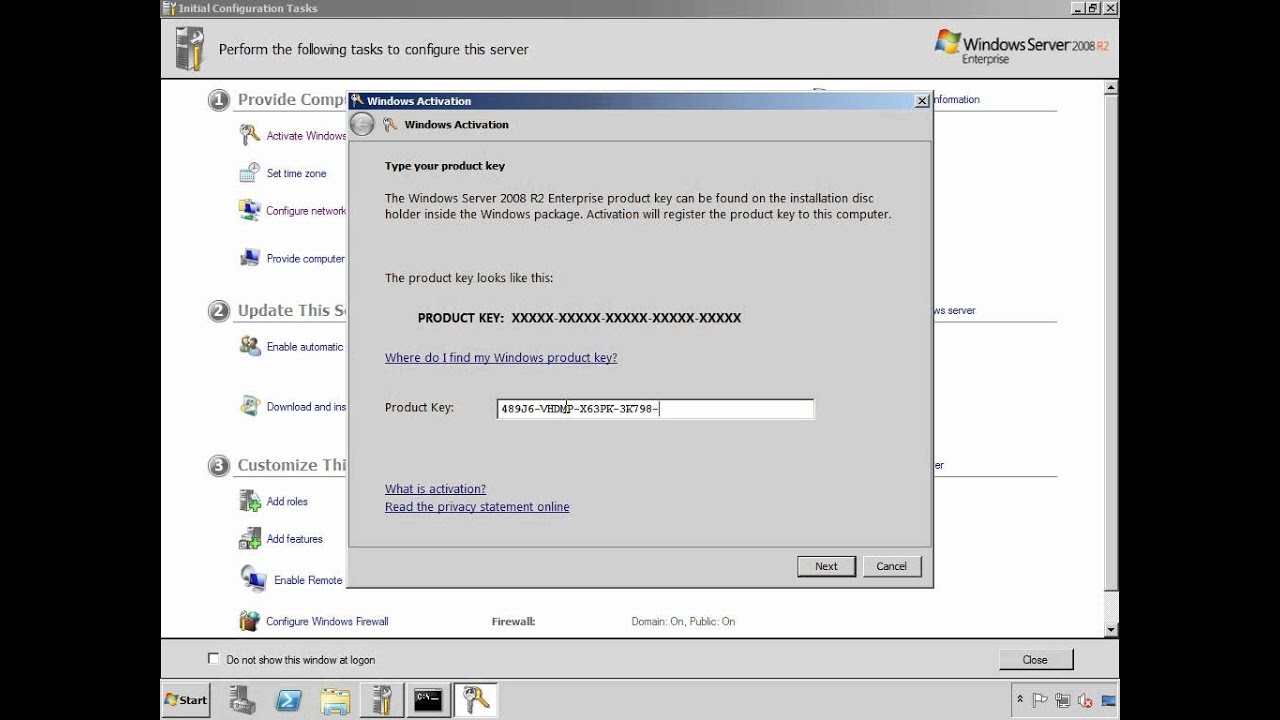Click the 'Type your product key' heading
The width and height of the screenshot is (1280, 720).
[445, 166]
